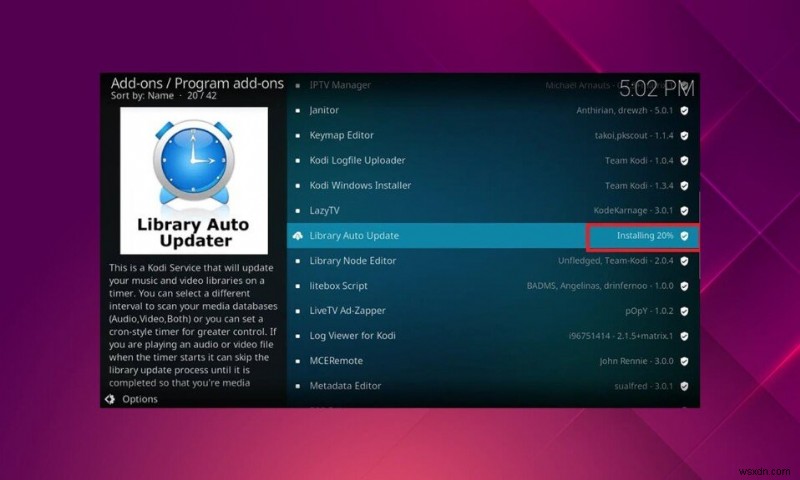
Task: Select Metadata Editor add-on
Action: pos(492,386)
